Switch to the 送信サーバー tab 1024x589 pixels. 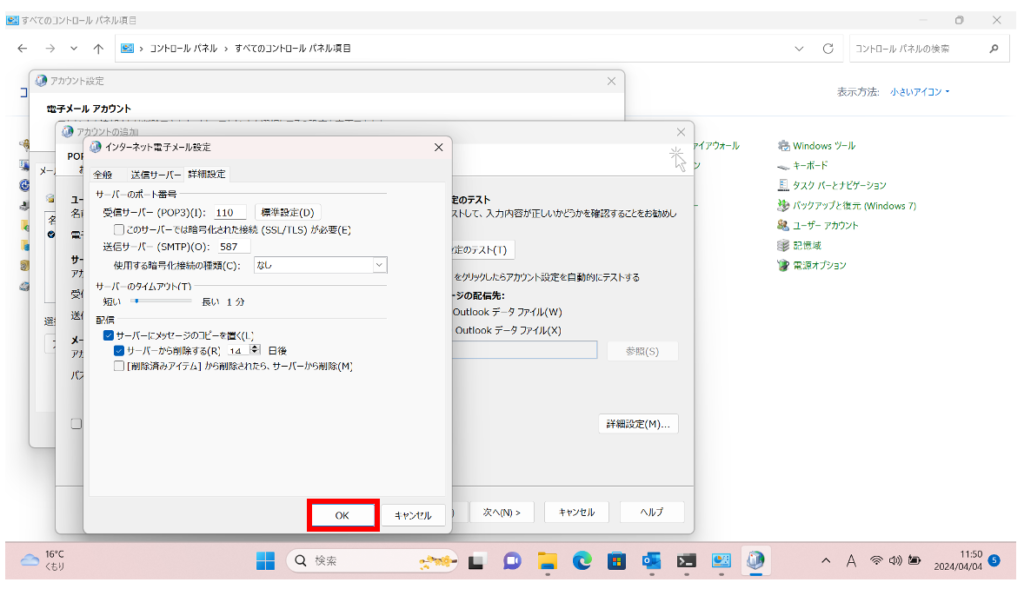pos(156,175)
